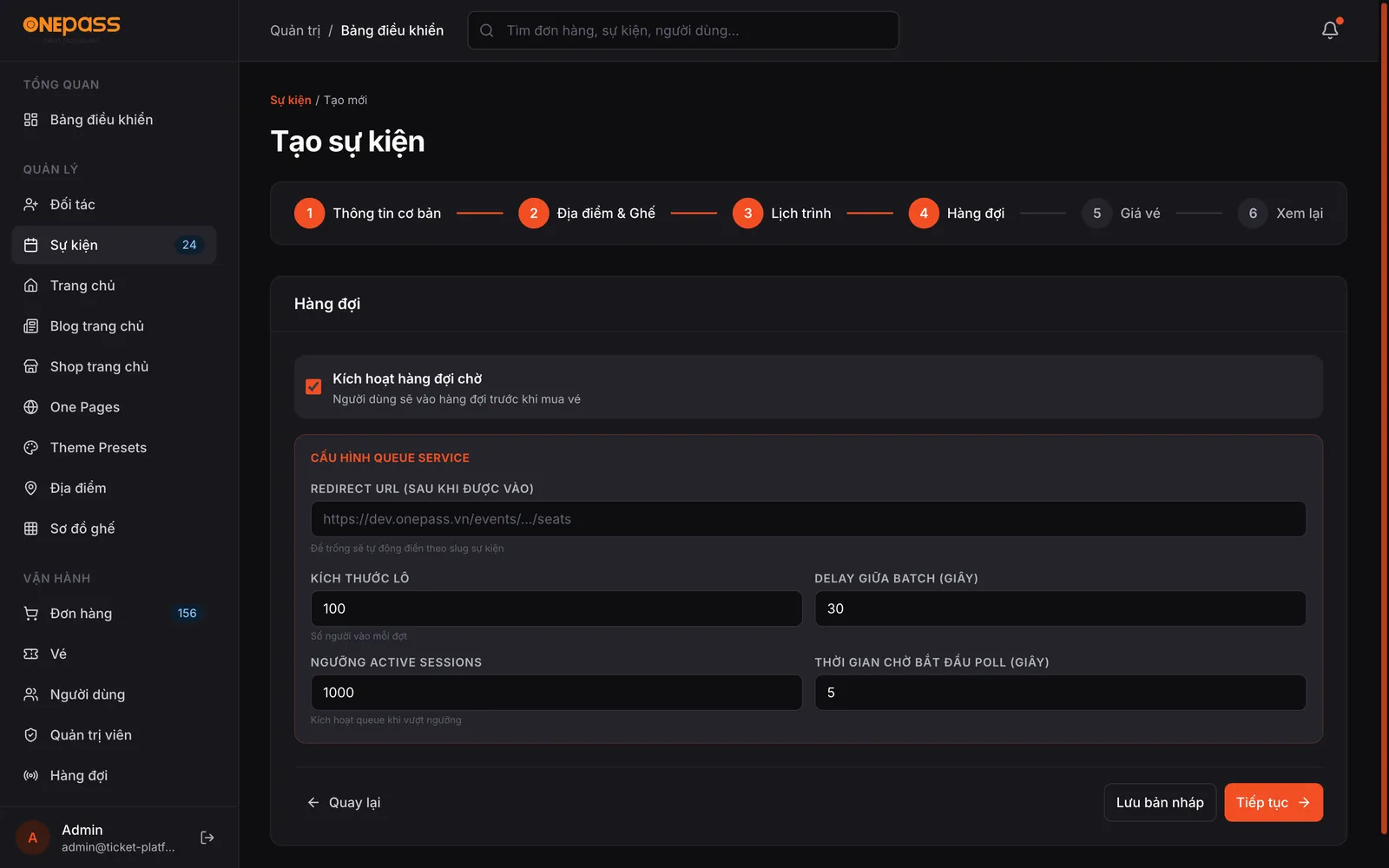The height and width of the screenshot is (868, 1389).
Task: Click Tiếp tục button
Action: click(x=1274, y=803)
